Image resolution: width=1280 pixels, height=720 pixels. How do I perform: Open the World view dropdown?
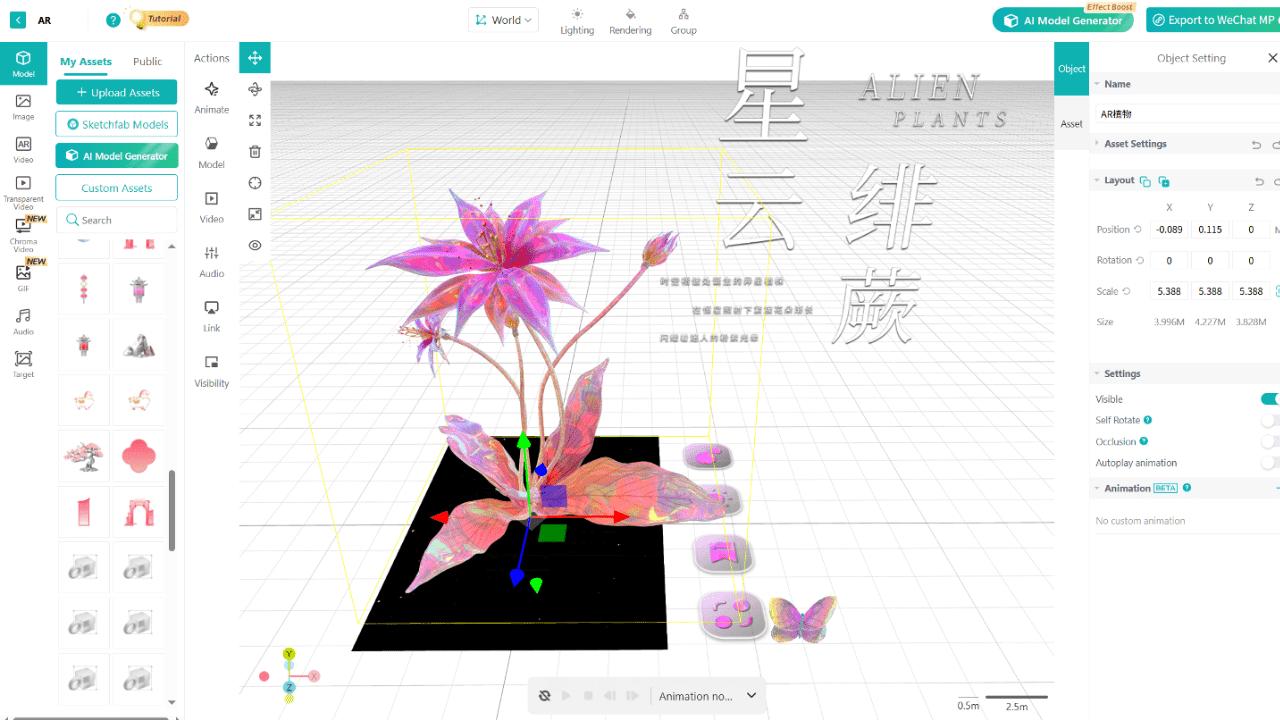pyautogui.click(x=503, y=19)
